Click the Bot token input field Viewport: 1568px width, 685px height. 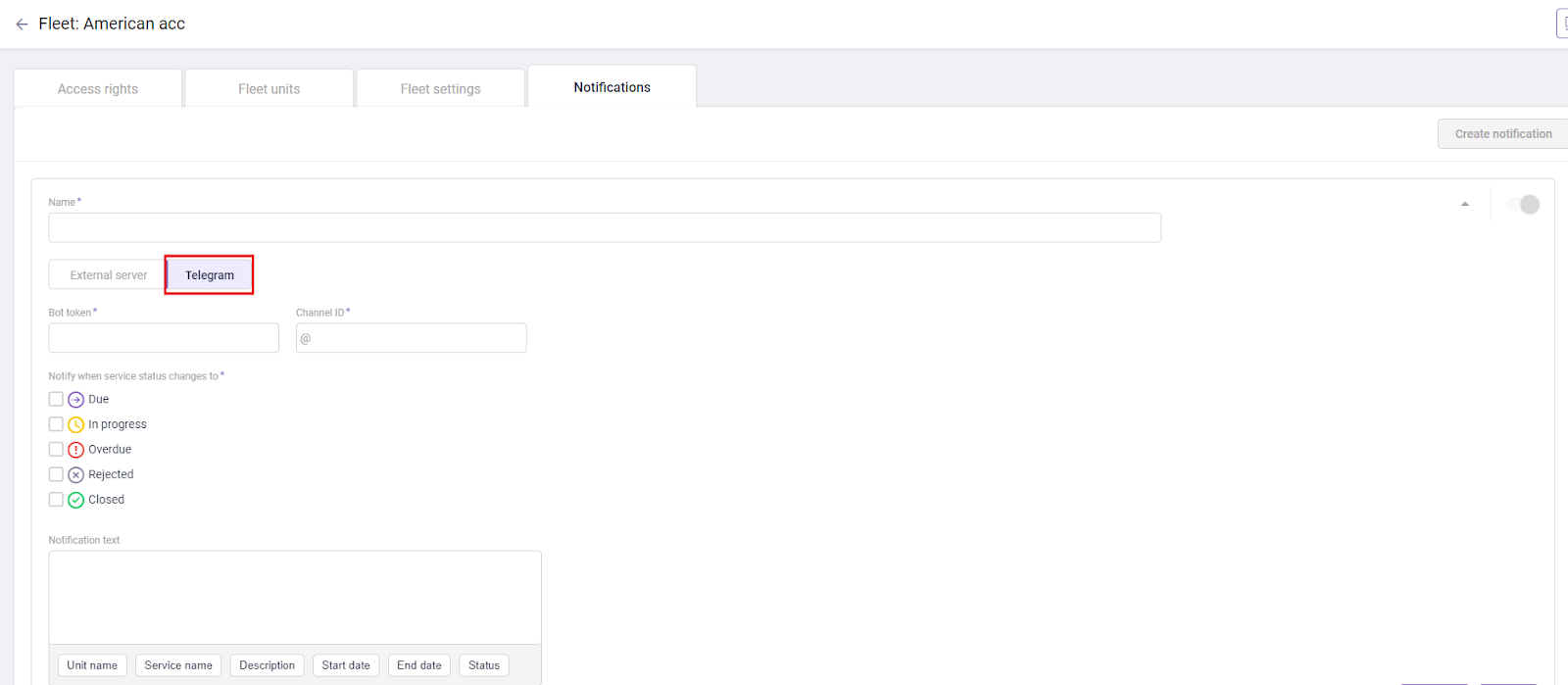click(x=164, y=338)
